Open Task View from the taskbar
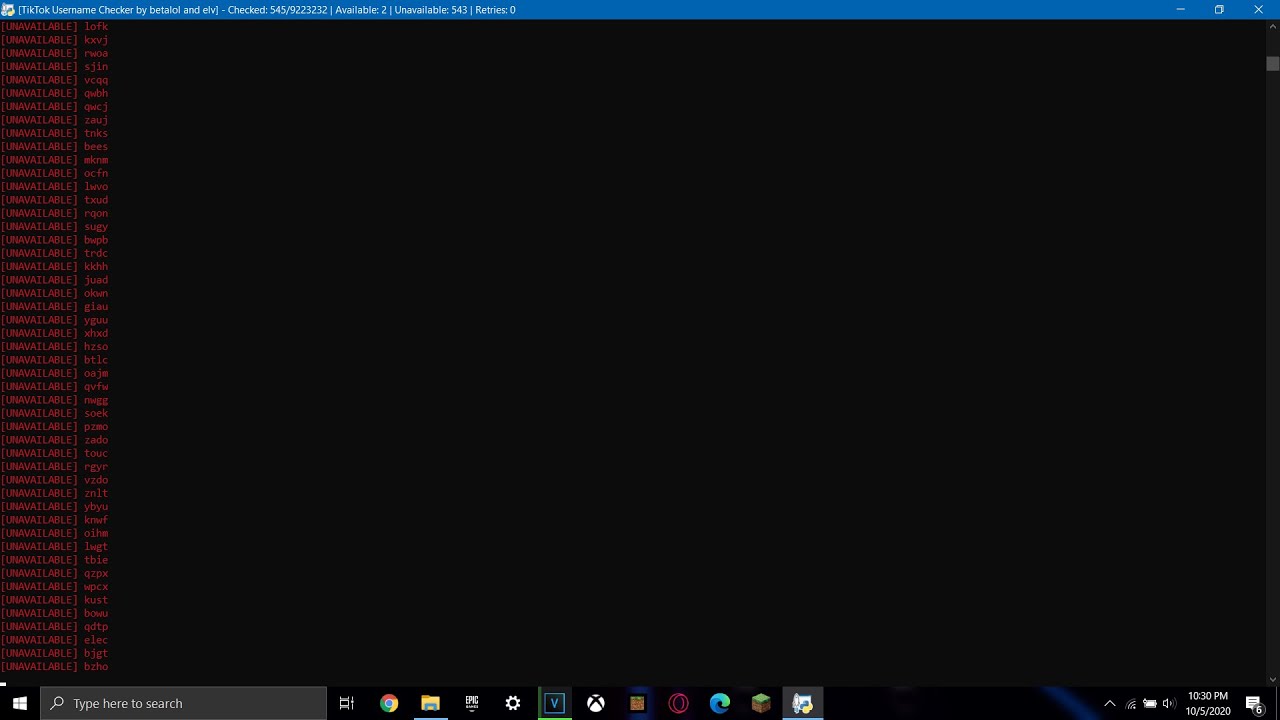Viewport: 1280px width, 720px height. tap(347, 703)
